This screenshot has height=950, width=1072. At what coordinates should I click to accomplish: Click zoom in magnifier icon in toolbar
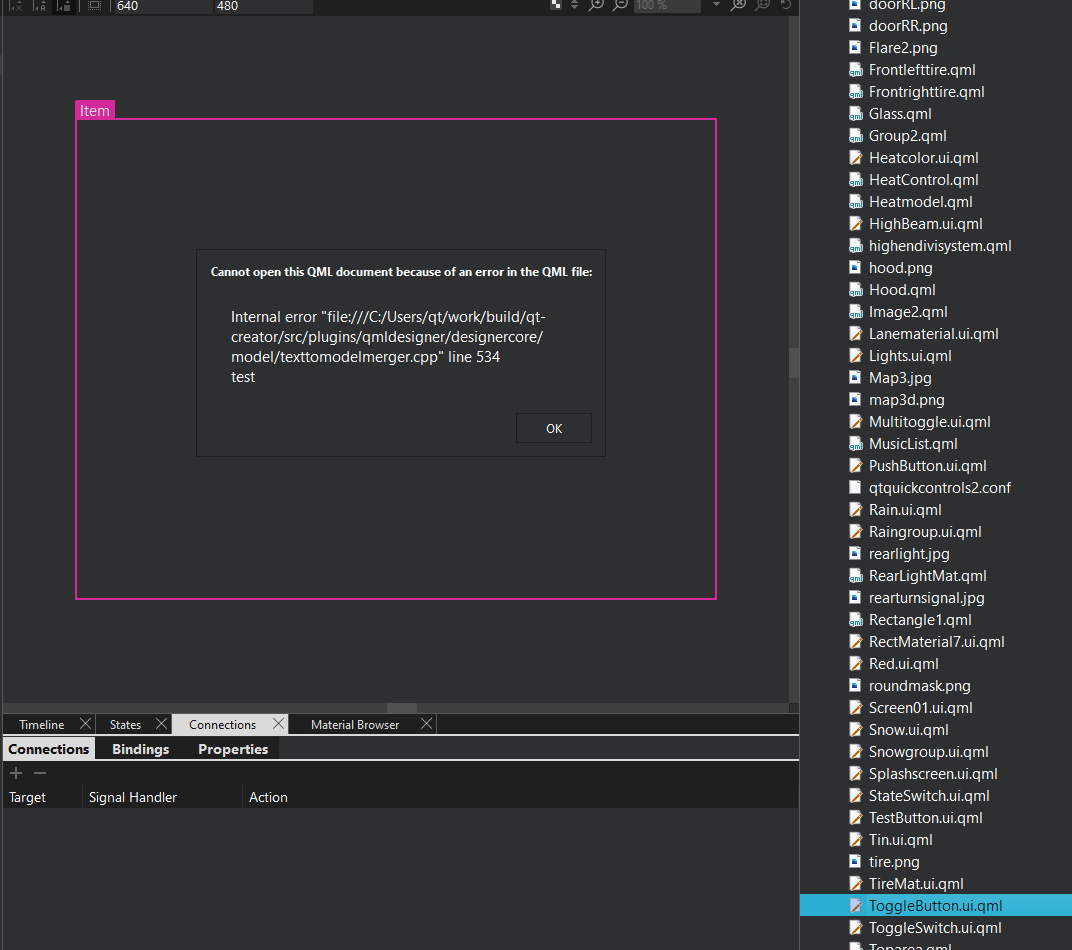pos(597,5)
